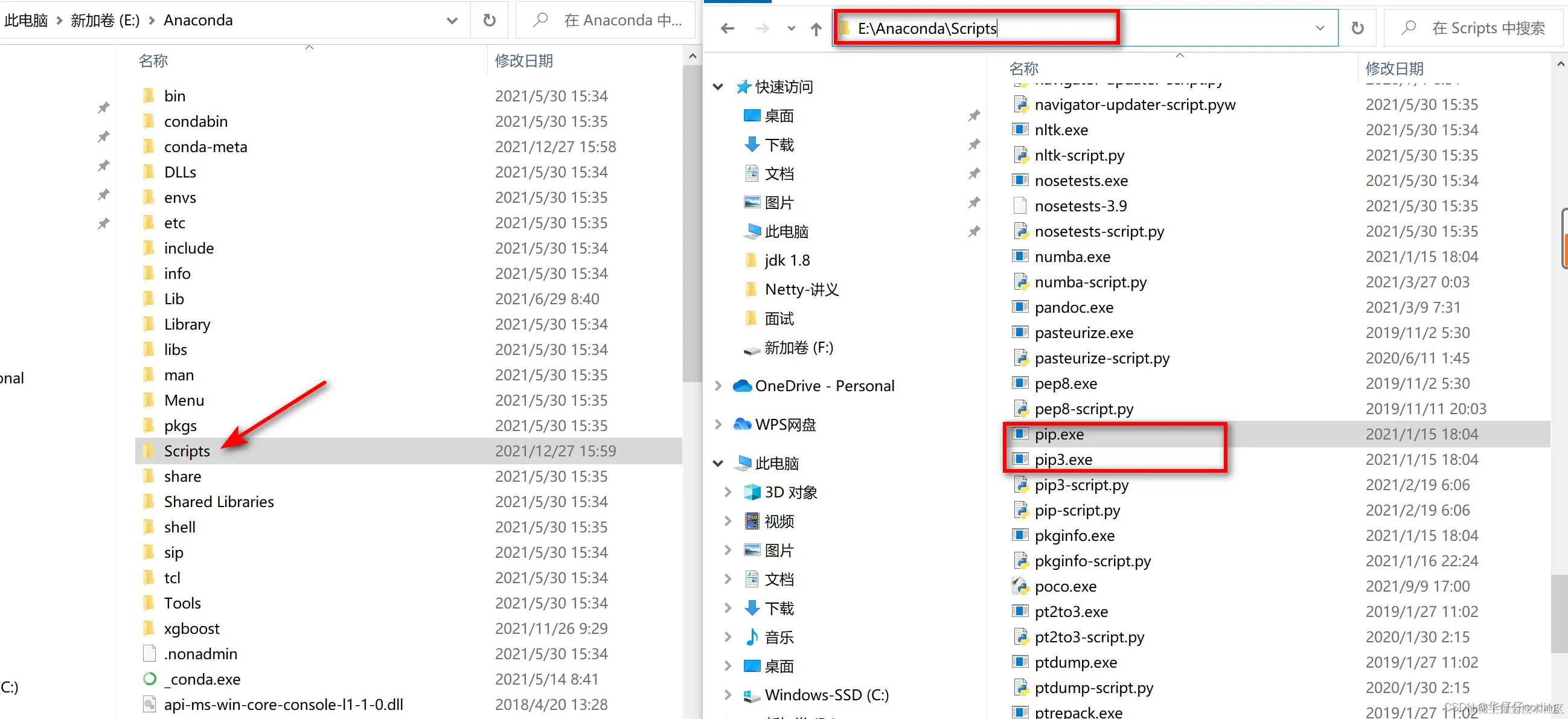
Task: Open recent locations dropdown arrow
Action: (x=791, y=28)
